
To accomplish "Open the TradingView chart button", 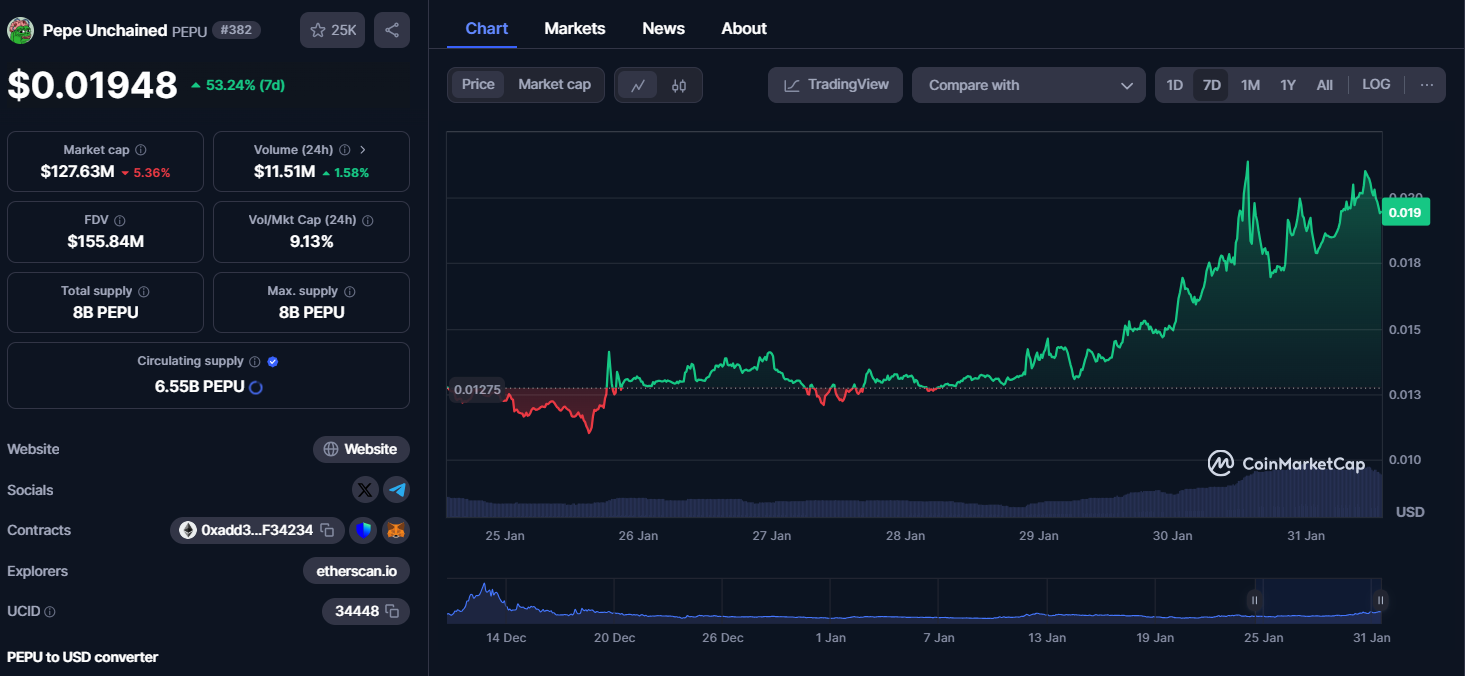I will 836,85.
